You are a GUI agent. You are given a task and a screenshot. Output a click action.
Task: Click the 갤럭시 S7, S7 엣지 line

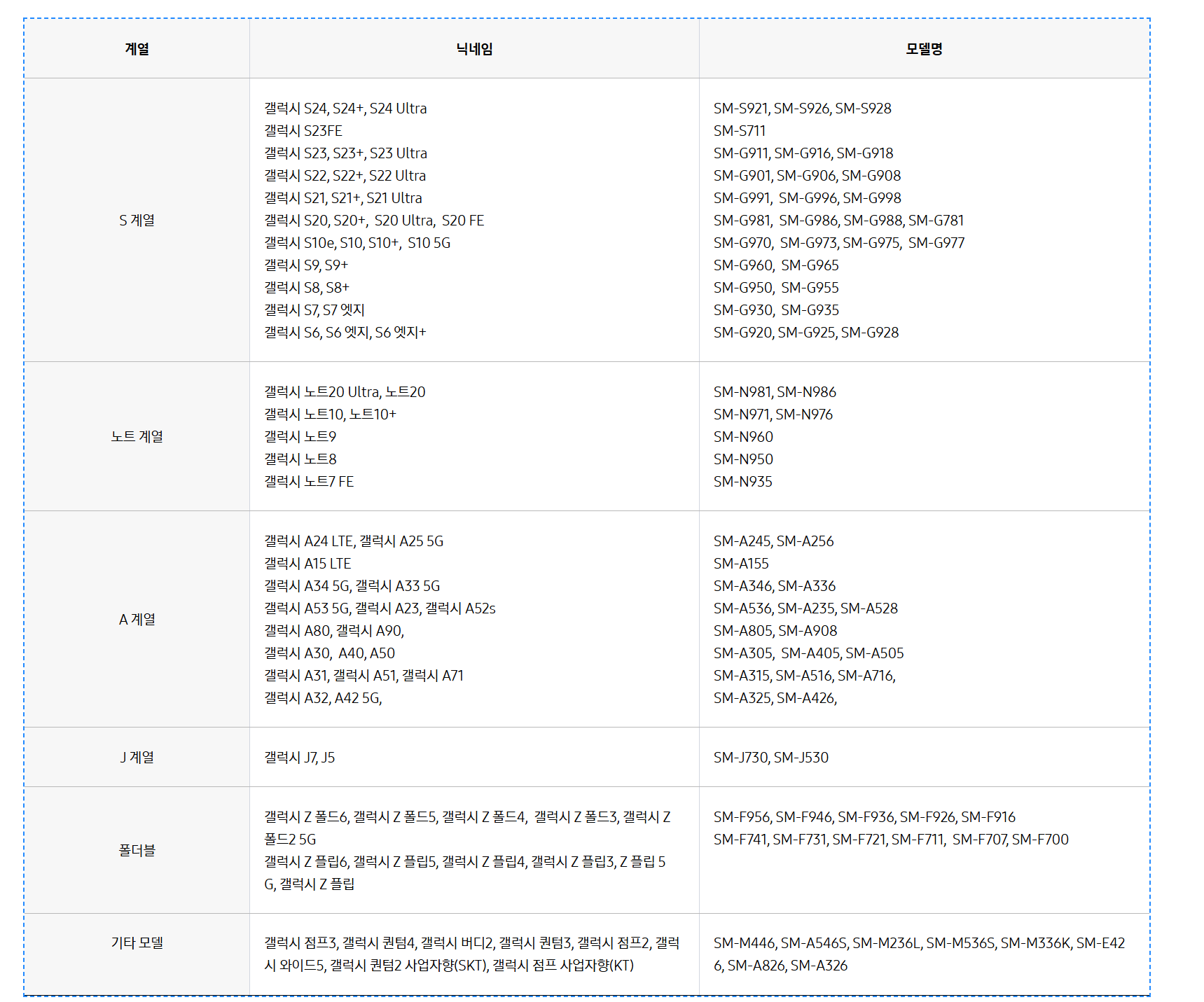(x=314, y=310)
